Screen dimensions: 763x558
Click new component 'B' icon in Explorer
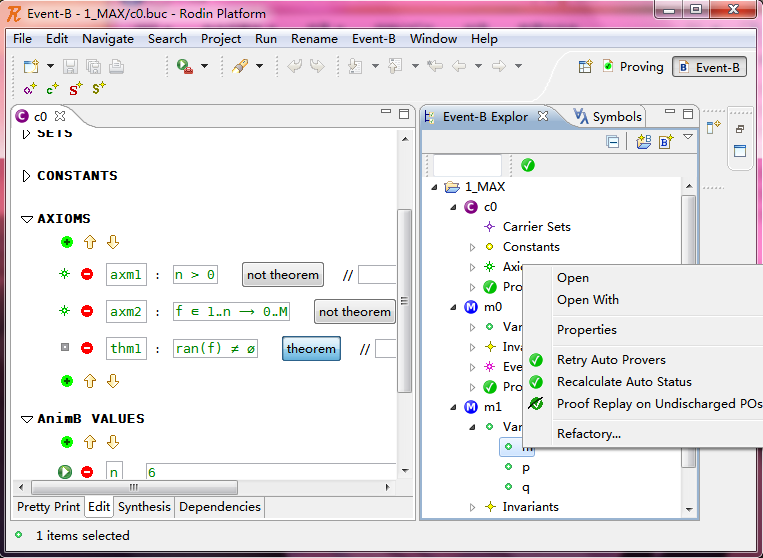pyautogui.click(x=666, y=142)
